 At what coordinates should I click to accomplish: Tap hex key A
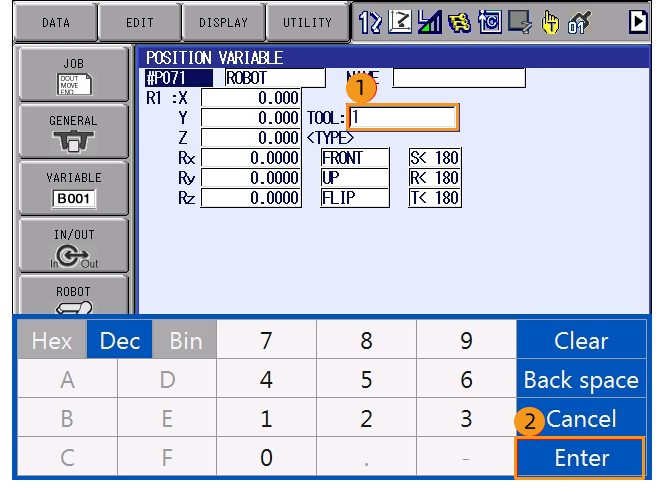(67, 379)
